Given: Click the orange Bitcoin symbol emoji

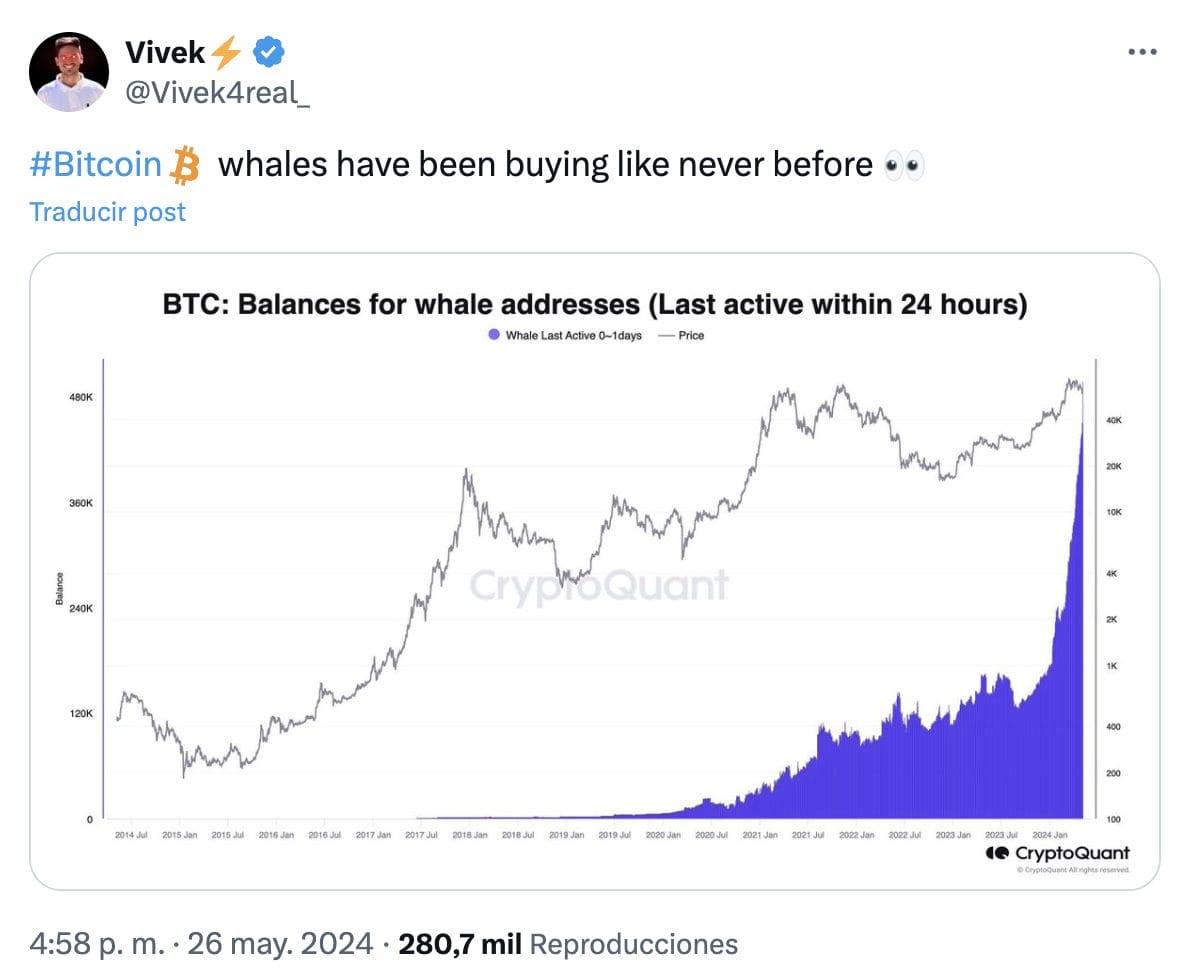Looking at the screenshot, I should tap(185, 165).
